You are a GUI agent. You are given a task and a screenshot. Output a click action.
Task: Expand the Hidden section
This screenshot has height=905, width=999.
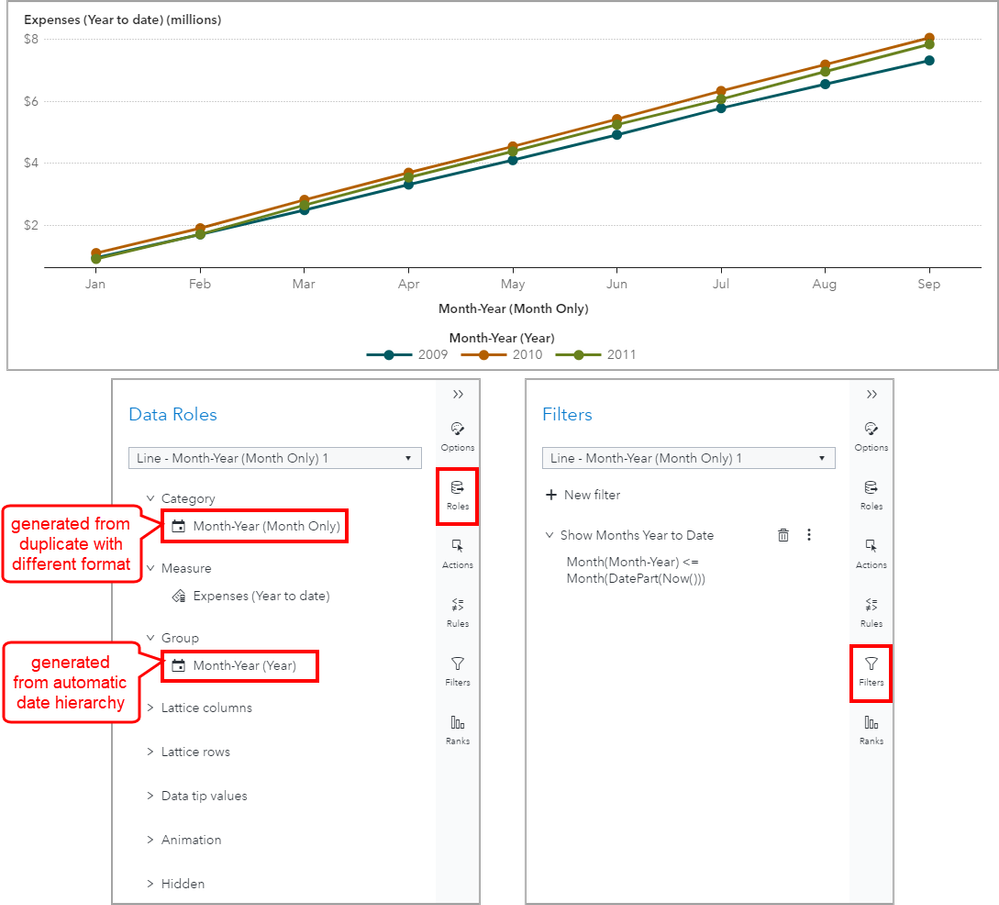(x=150, y=883)
